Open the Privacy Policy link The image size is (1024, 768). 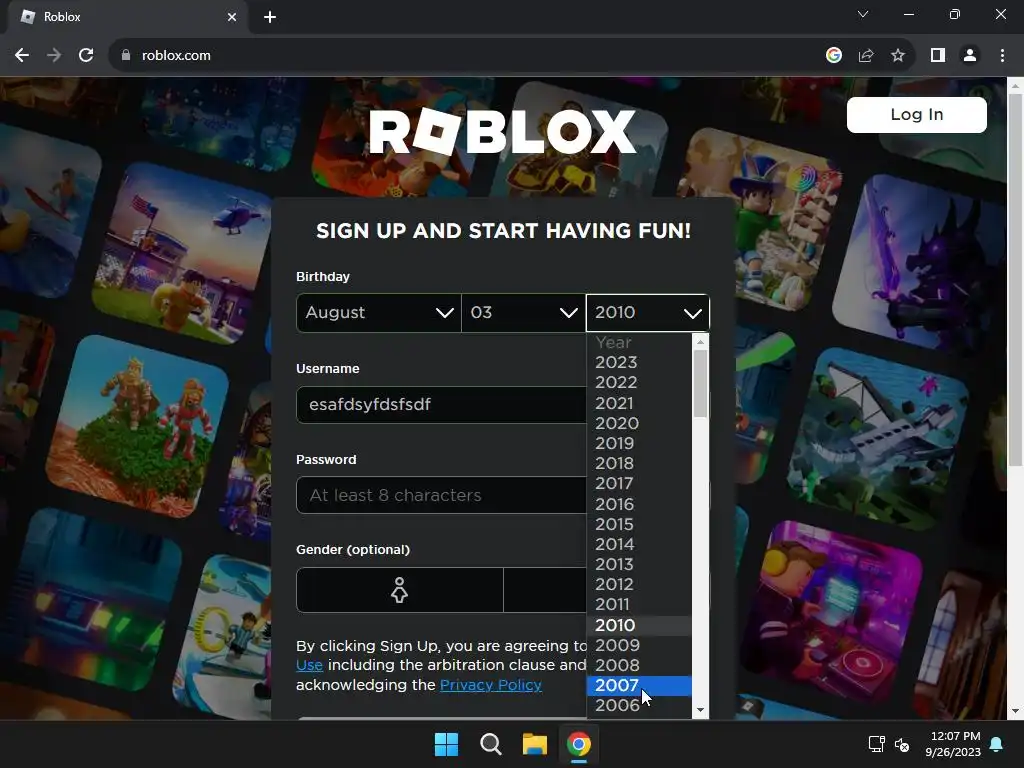[491, 685]
